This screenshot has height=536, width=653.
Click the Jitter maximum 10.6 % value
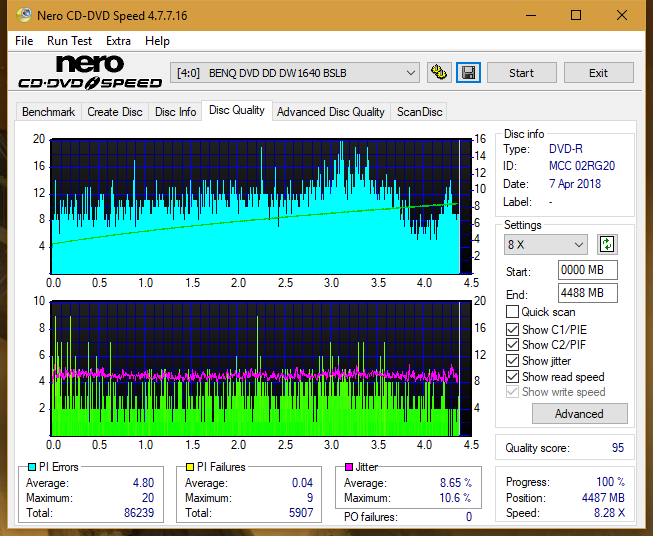tap(456, 498)
